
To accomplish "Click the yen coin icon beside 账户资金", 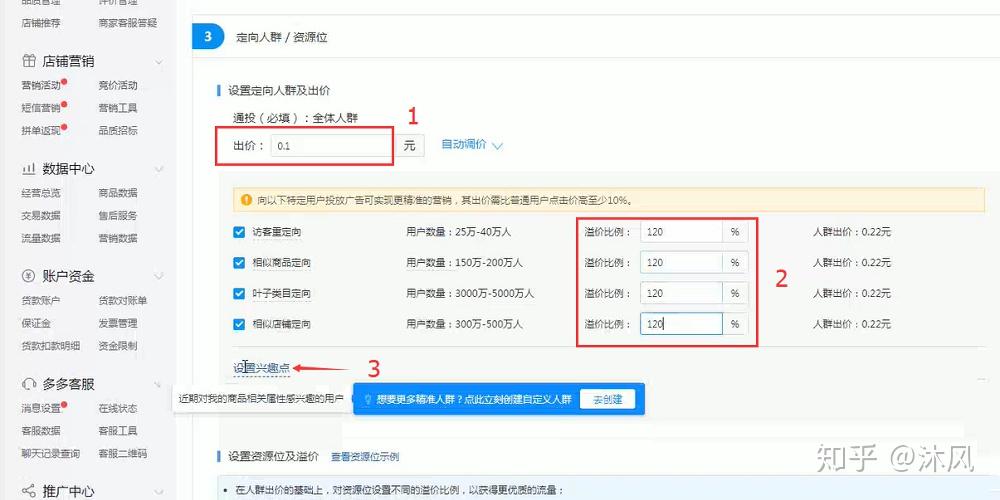I will (29, 276).
